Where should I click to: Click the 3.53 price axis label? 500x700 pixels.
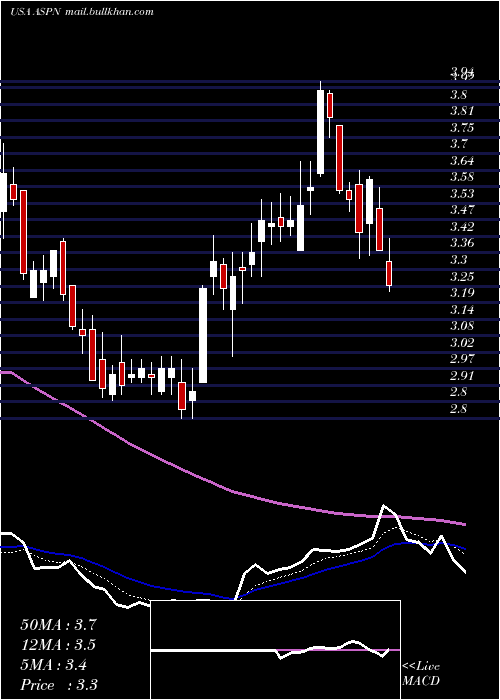coord(462,193)
